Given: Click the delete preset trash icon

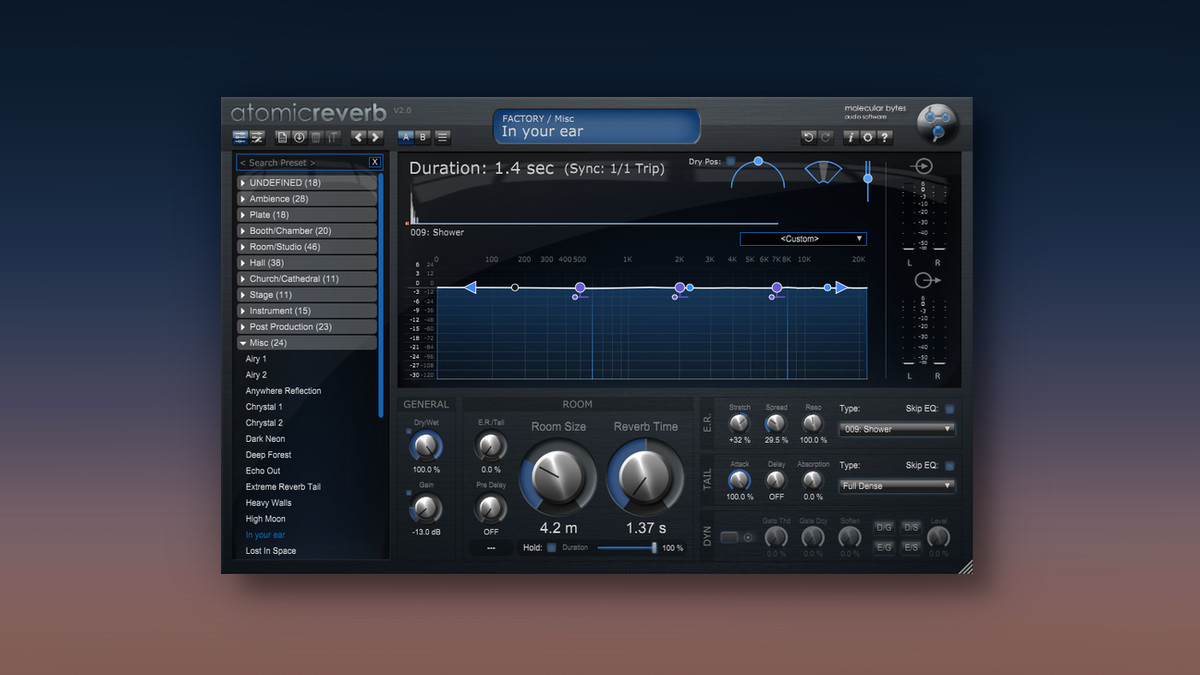Looking at the screenshot, I should [316, 137].
